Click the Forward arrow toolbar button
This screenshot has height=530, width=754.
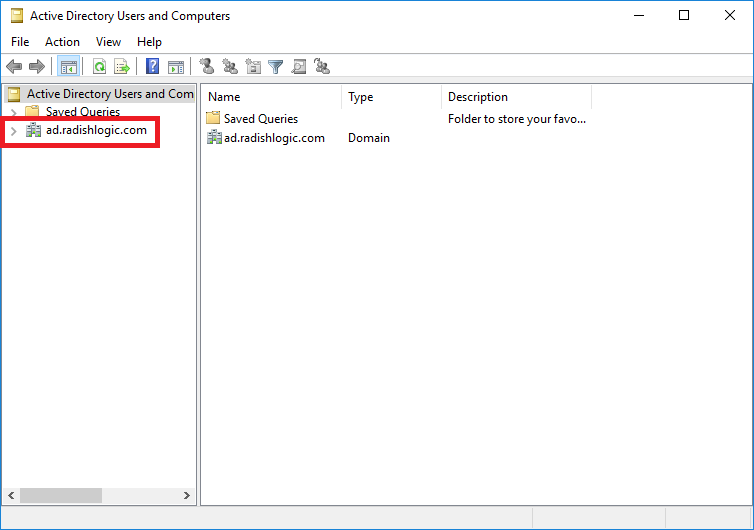37,66
